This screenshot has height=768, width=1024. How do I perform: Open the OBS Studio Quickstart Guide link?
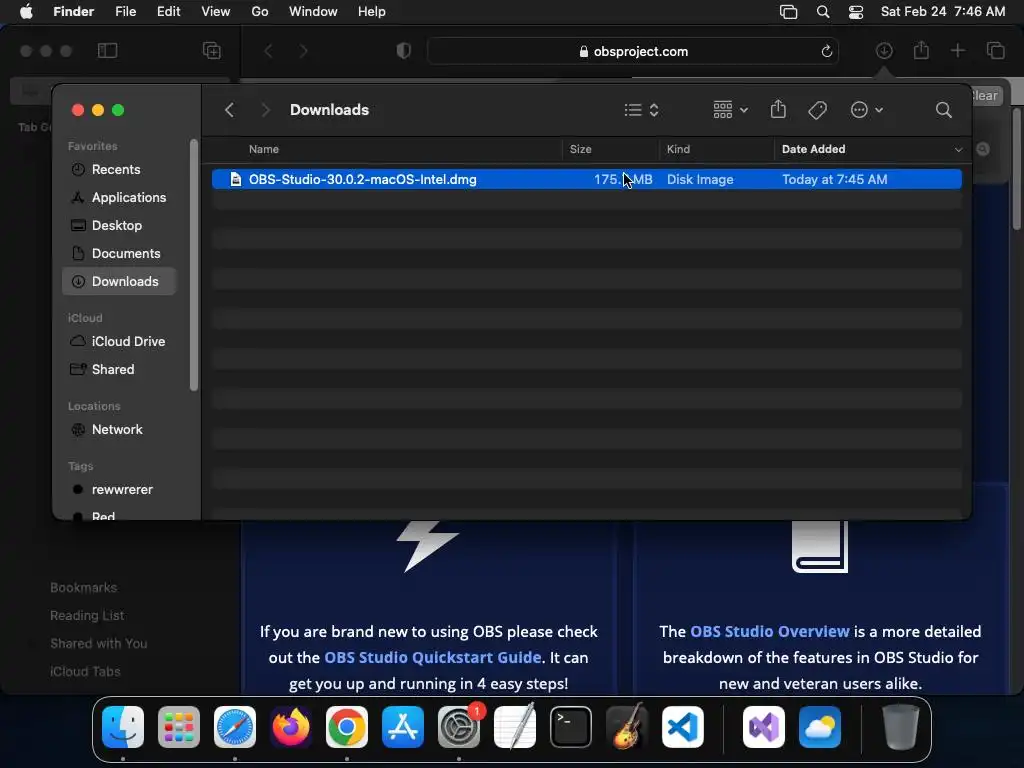pos(432,657)
